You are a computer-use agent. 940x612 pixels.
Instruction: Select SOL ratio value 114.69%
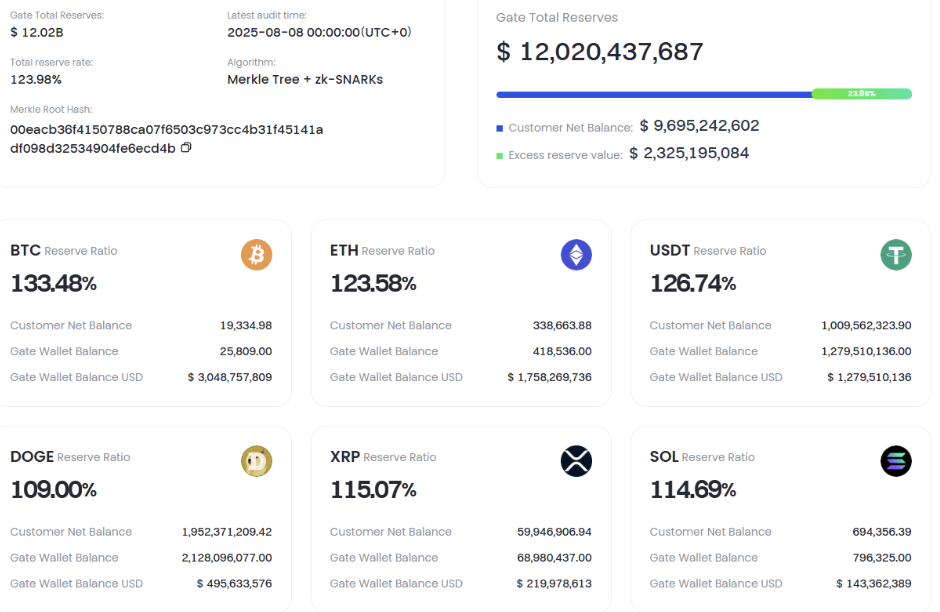[x=693, y=490]
